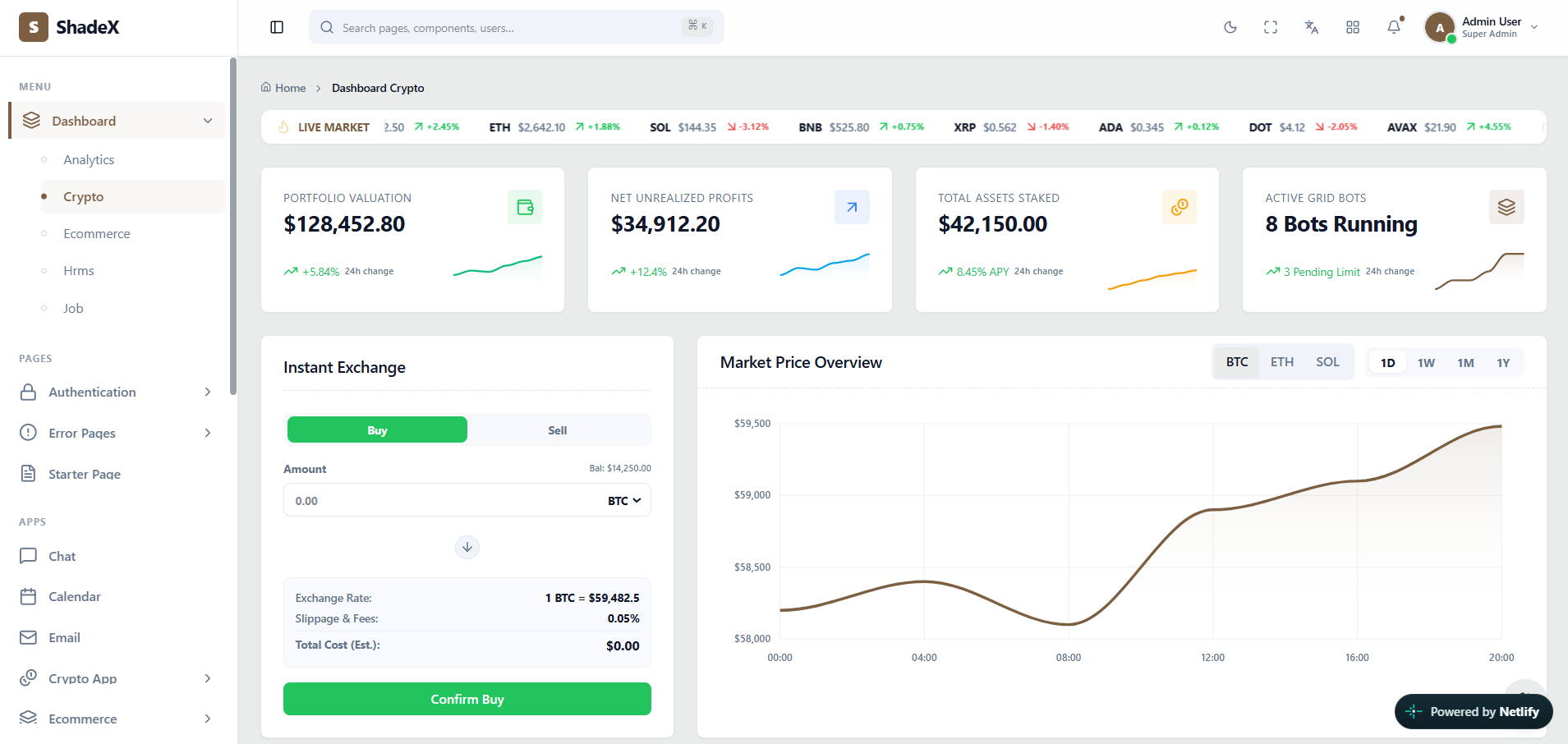Image resolution: width=1568 pixels, height=744 pixels.
Task: Click the Authentication lock icon
Action: [28, 392]
